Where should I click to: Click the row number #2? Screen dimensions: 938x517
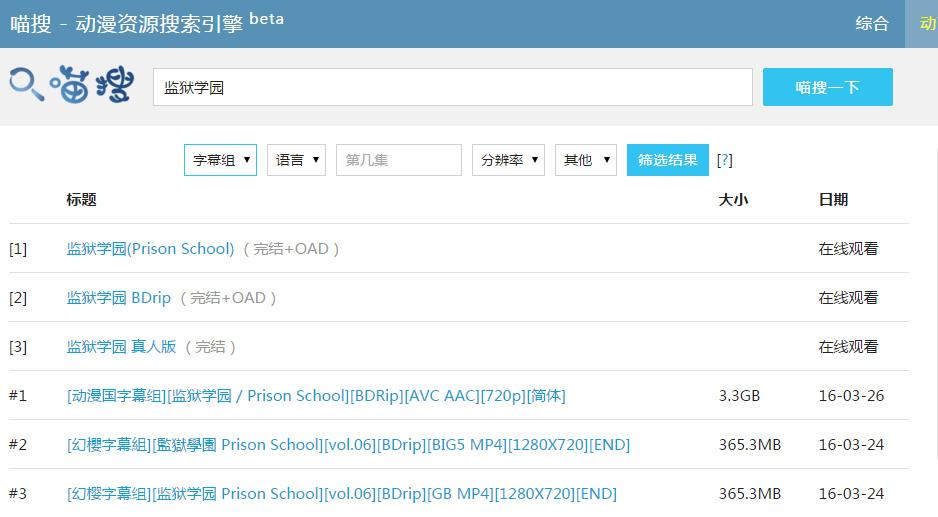coord(17,445)
